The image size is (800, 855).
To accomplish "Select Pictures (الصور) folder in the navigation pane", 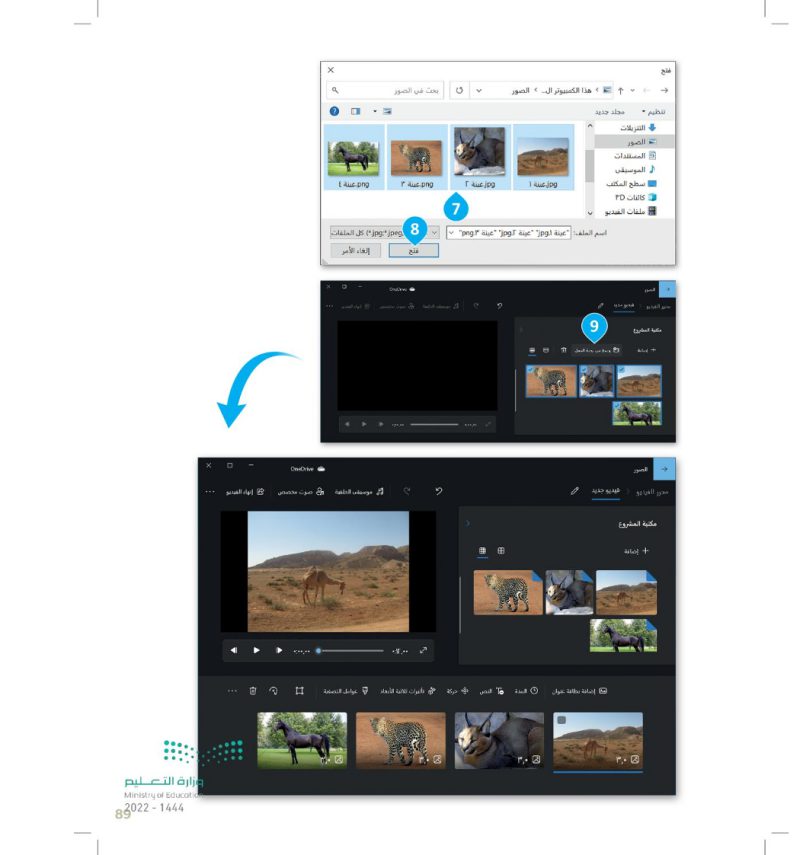I will (x=636, y=142).
